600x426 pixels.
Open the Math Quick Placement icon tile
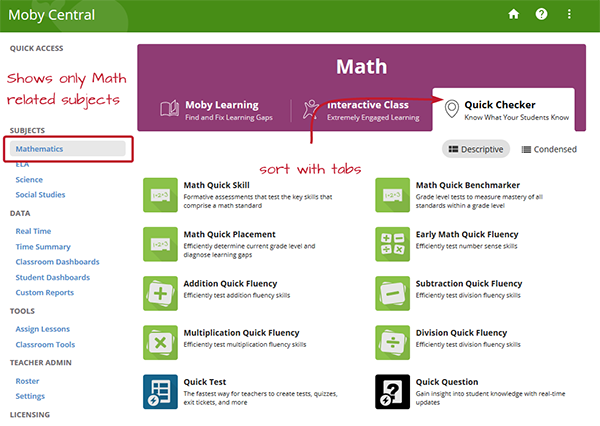[x=160, y=244]
